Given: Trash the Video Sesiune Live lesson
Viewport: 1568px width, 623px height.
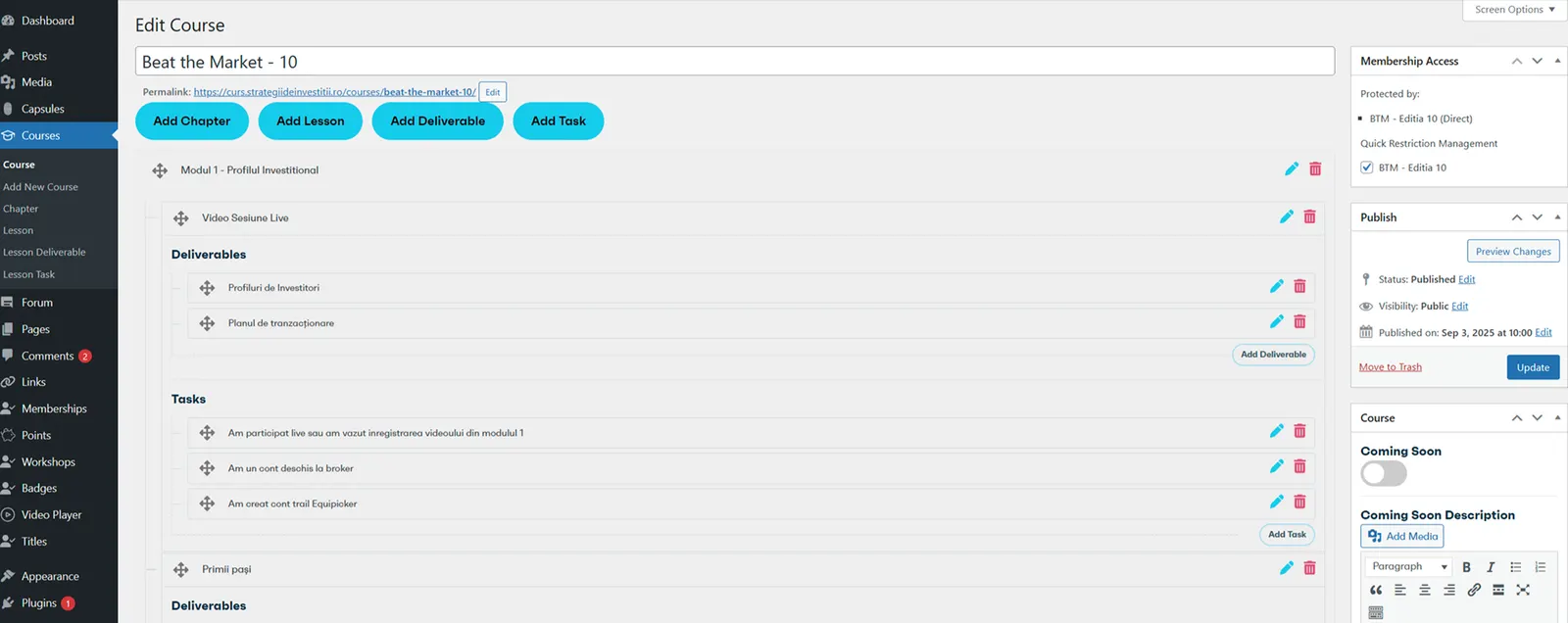Looking at the screenshot, I should 1309,216.
